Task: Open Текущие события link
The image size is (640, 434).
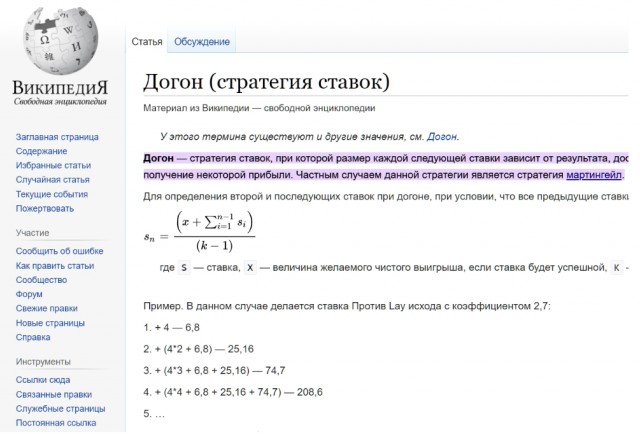Action: tap(52, 194)
